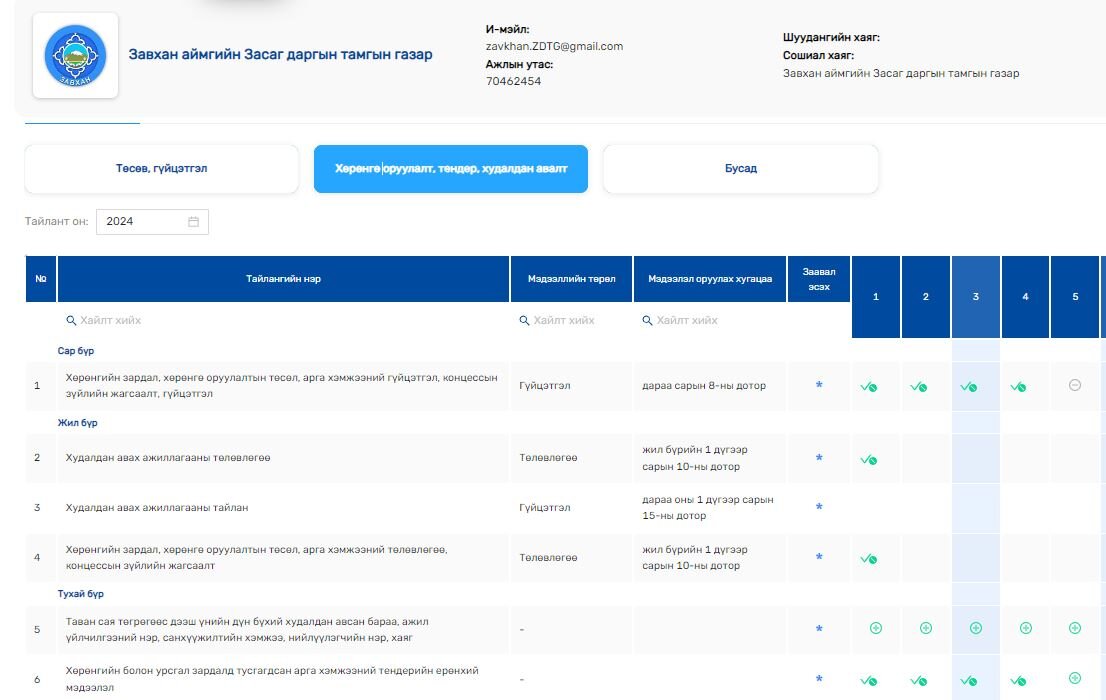Open the Төсөв, гүйцэтгэл tab
Image resolution: width=1106 pixels, height=700 pixels.
click(161, 169)
